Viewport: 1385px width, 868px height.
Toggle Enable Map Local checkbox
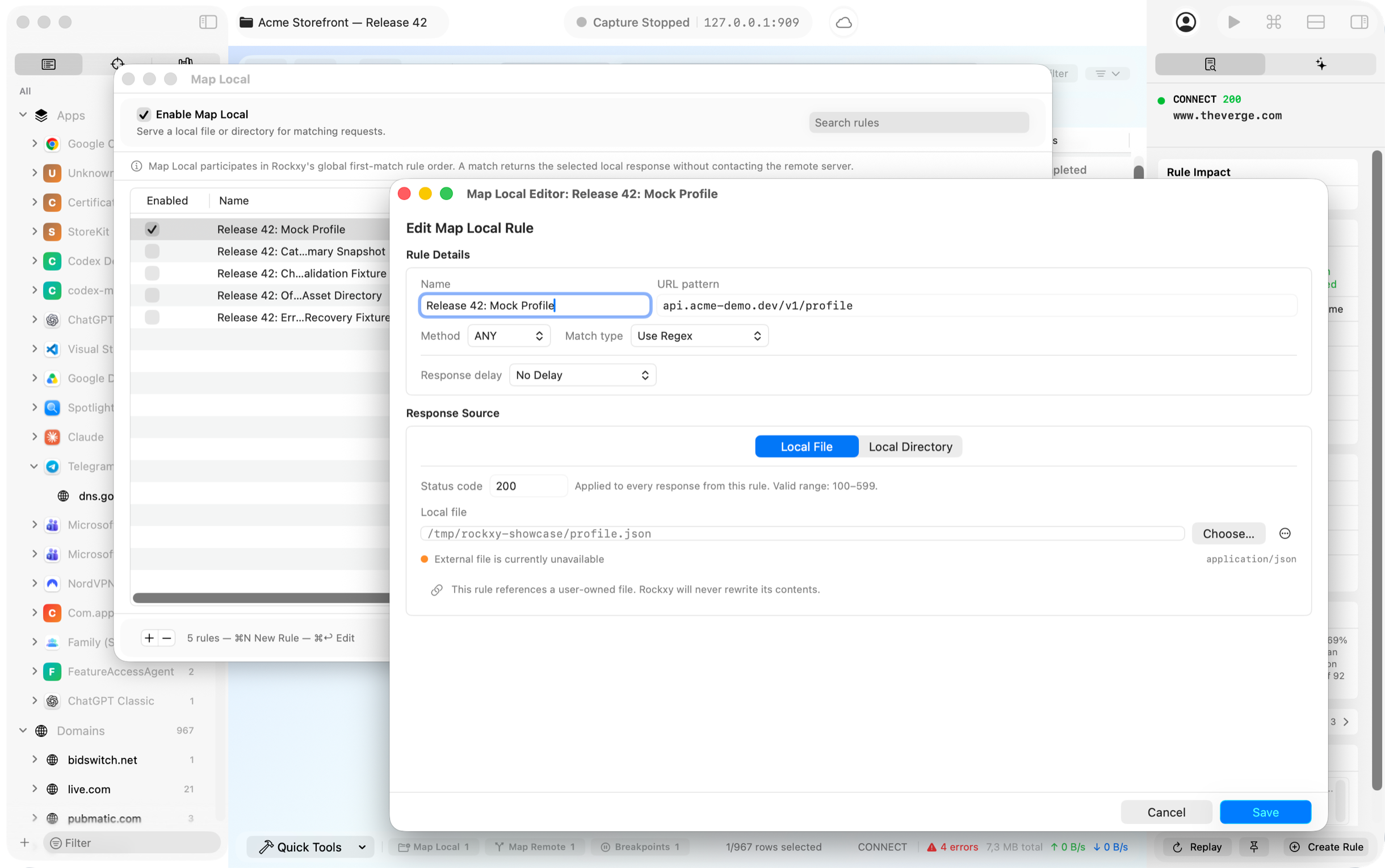pos(144,114)
